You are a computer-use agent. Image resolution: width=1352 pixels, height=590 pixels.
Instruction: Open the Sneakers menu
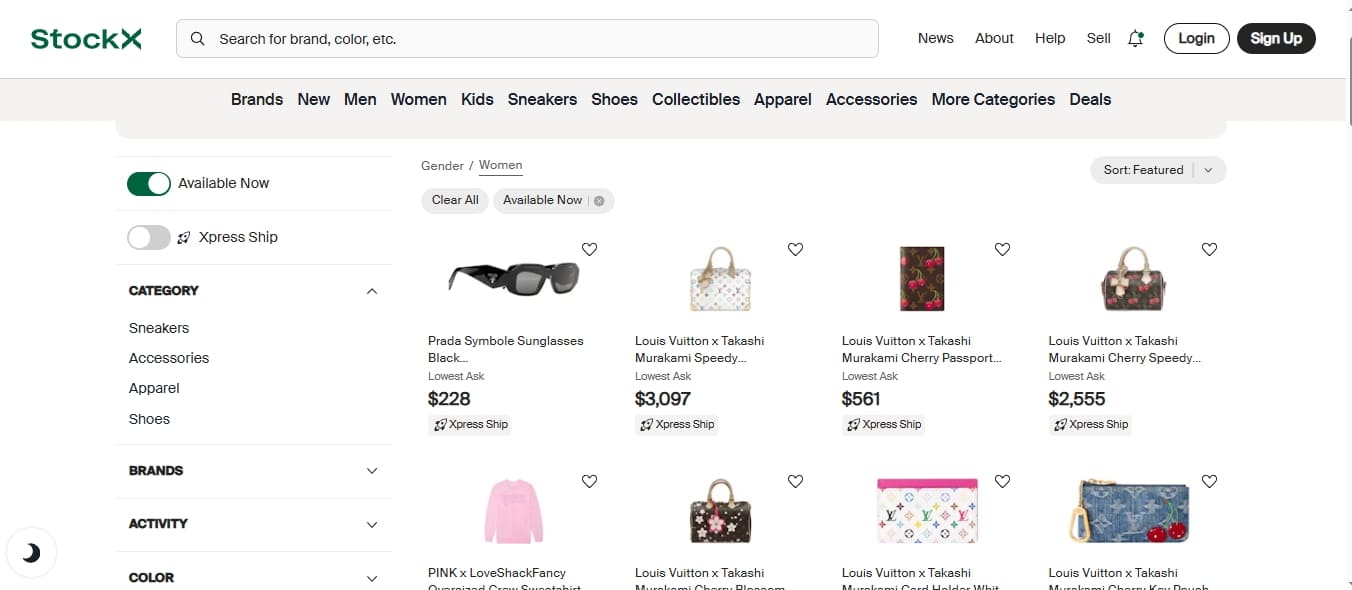[542, 99]
